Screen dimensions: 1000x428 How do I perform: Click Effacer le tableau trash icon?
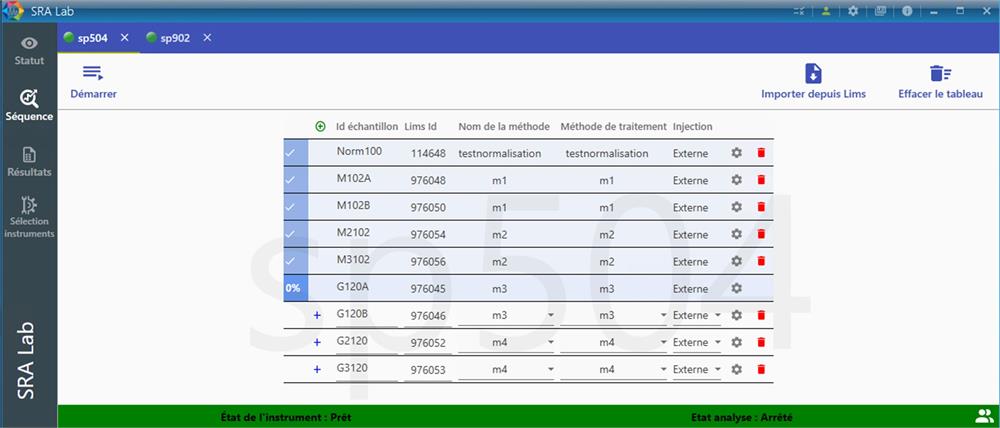(939, 73)
